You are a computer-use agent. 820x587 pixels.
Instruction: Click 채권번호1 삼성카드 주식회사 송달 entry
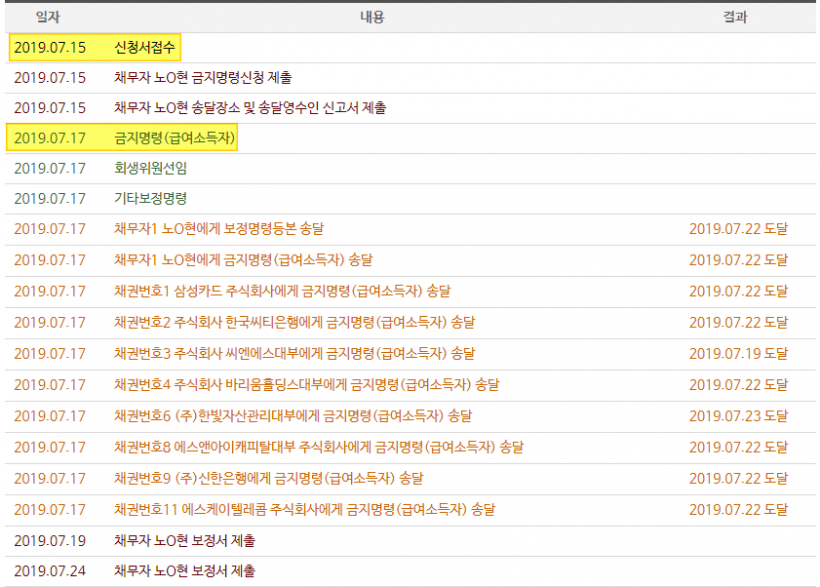click(282, 291)
